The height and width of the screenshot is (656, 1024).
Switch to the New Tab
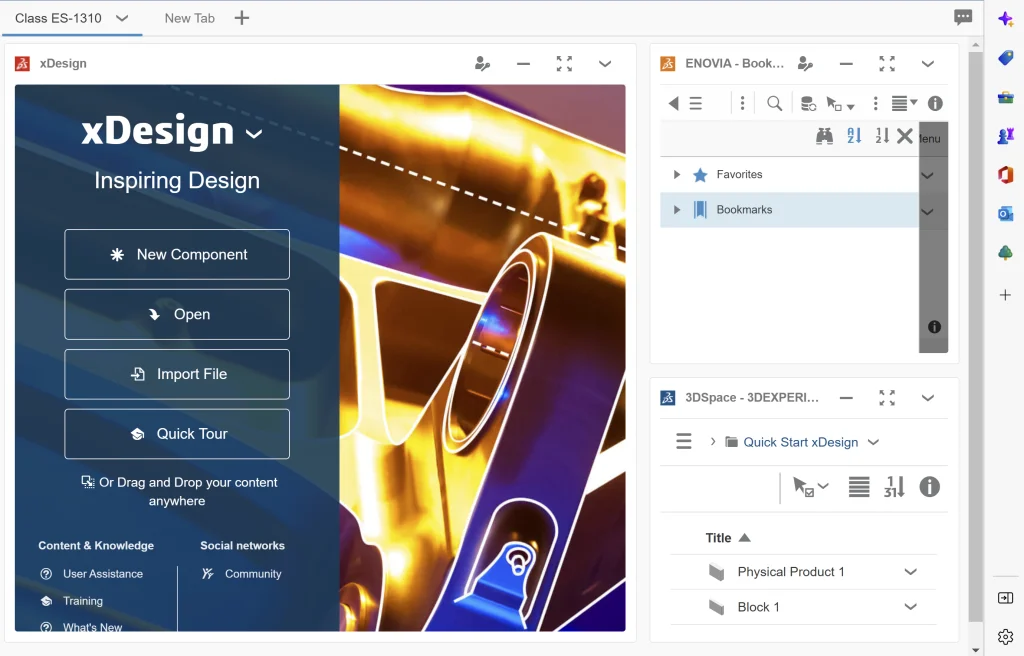pyautogui.click(x=190, y=17)
